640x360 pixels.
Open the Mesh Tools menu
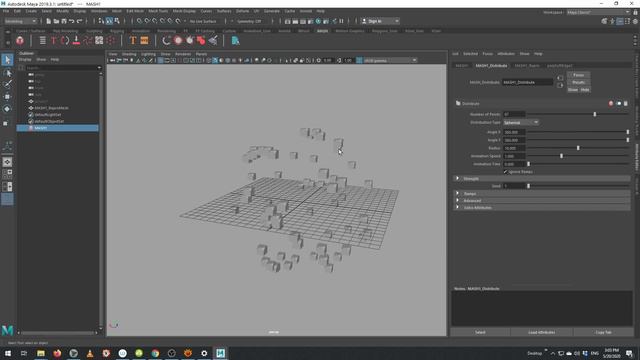158,11
